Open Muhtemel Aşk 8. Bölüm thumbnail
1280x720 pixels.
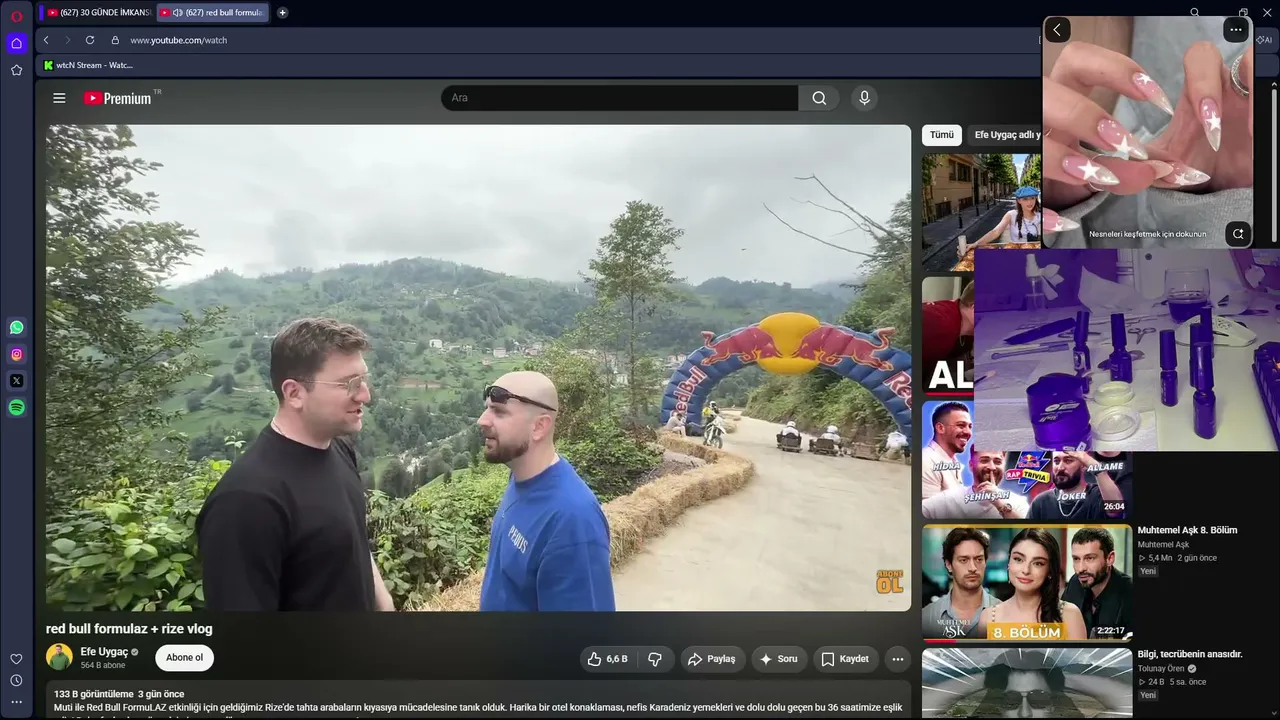pyautogui.click(x=1027, y=582)
